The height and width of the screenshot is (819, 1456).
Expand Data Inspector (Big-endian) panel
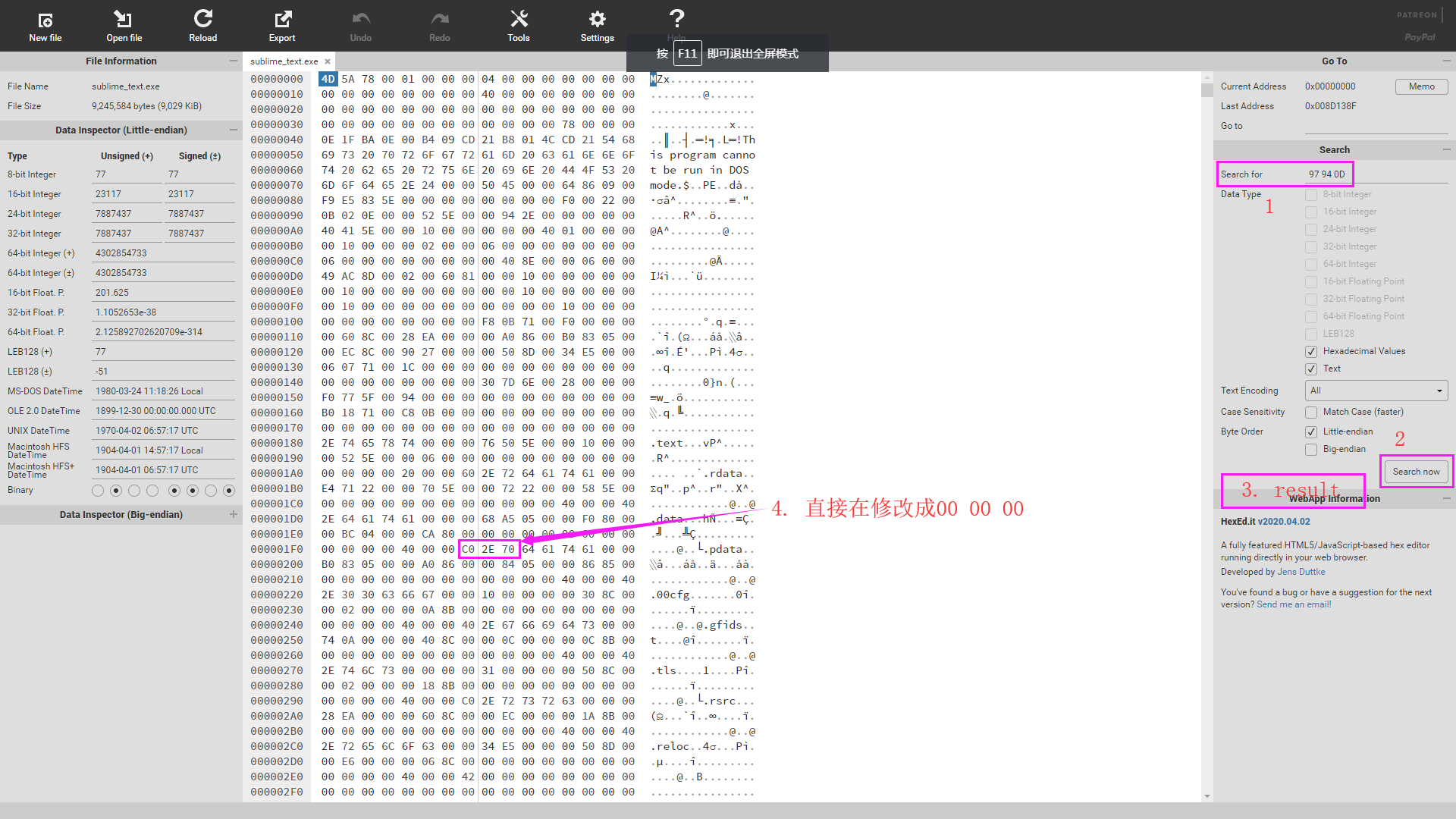pos(233,514)
